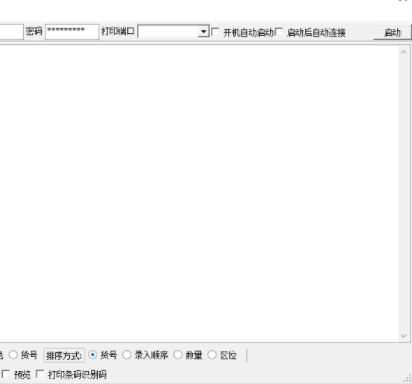This screenshot has height=384, width=412.
Task: Click the scrollbar down arrow
Action: pos(403,336)
